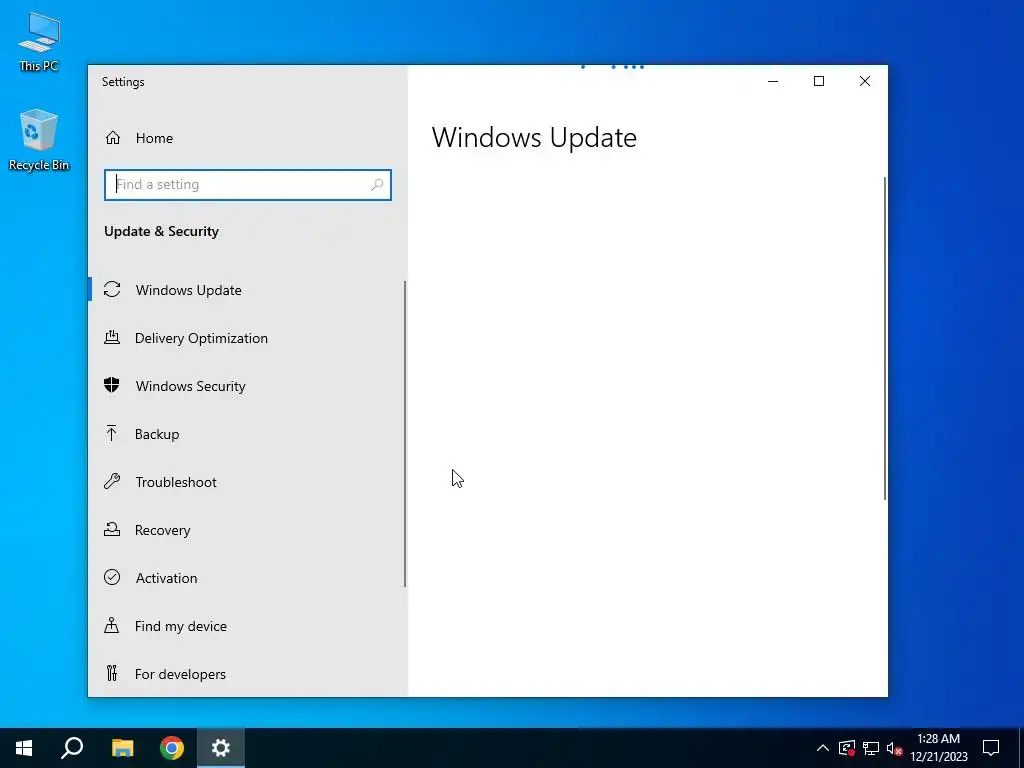1024x768 pixels.
Task: Open taskbar Search magnifier
Action: 72,748
